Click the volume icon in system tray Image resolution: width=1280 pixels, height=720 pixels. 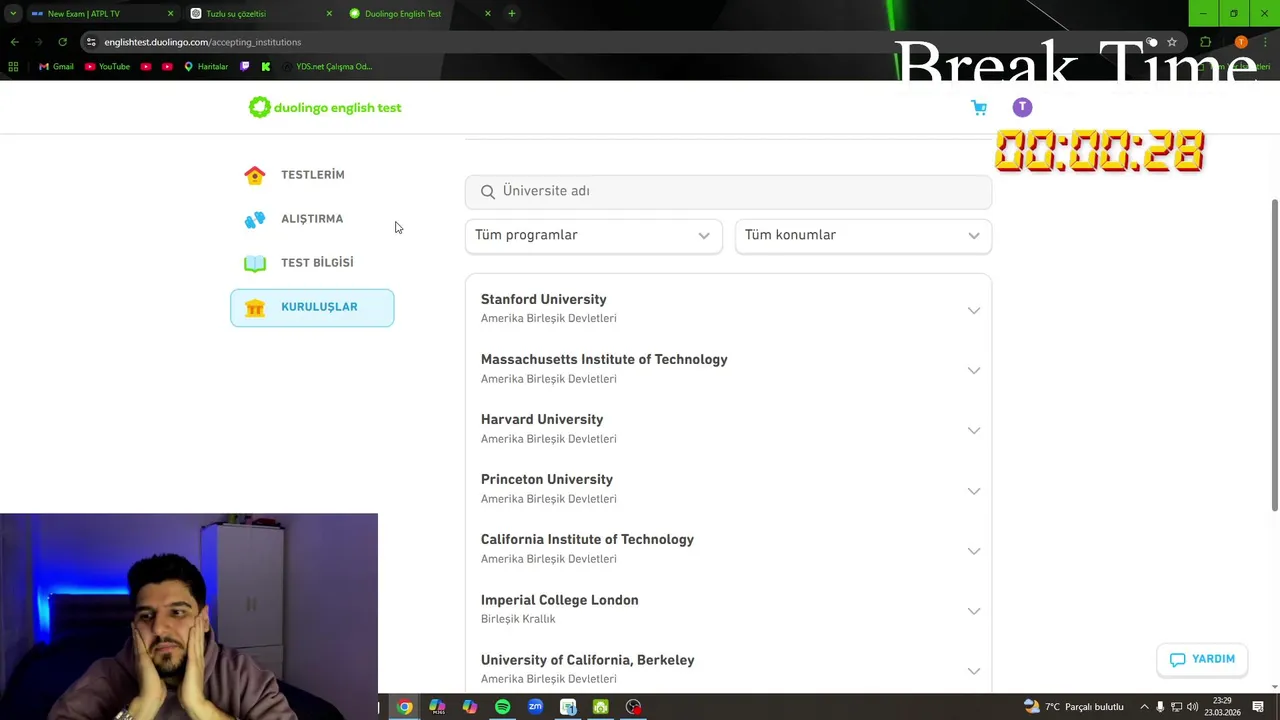pos(1192,707)
